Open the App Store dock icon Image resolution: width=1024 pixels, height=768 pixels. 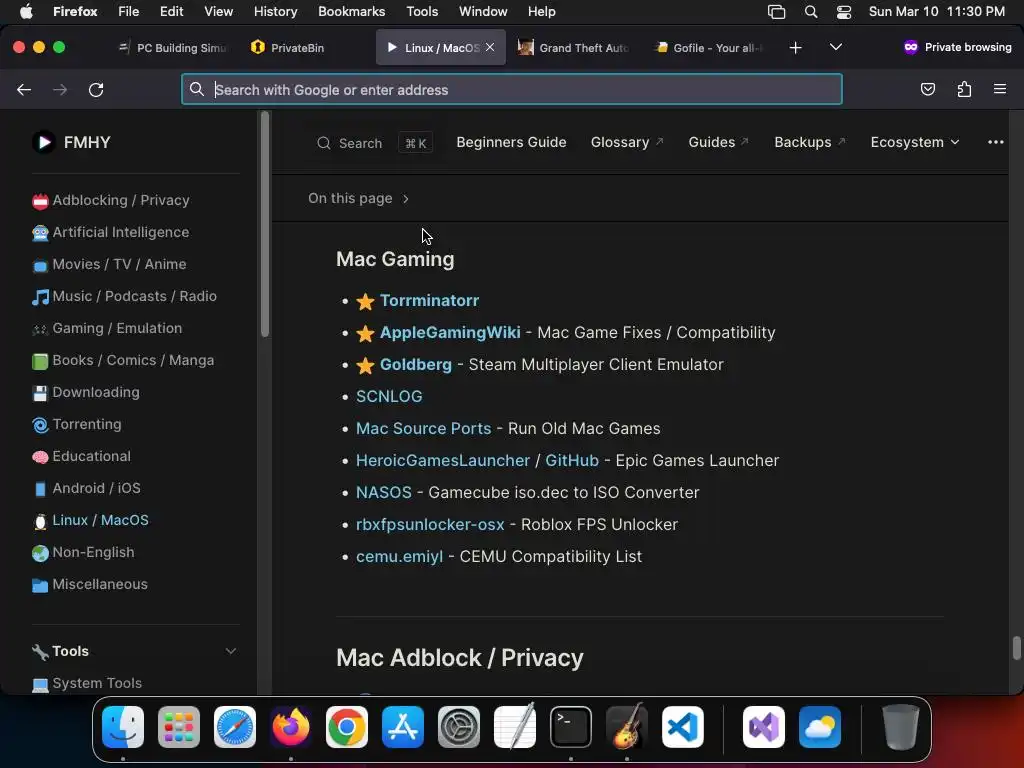pyautogui.click(x=403, y=727)
